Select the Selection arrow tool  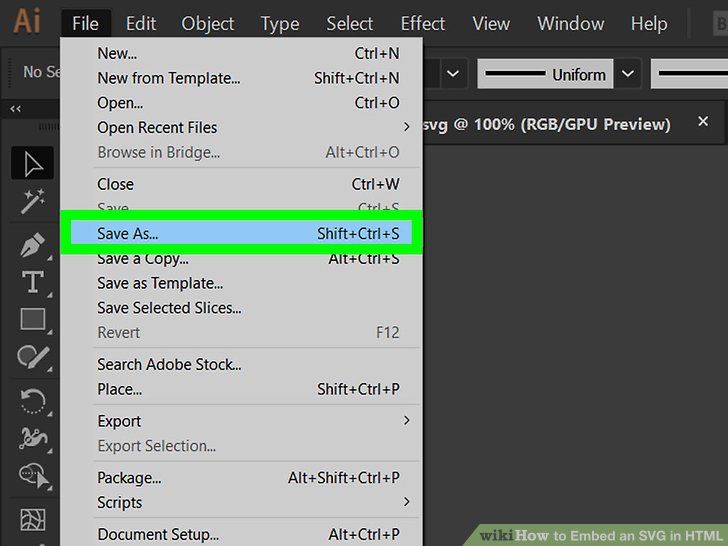tap(32, 163)
